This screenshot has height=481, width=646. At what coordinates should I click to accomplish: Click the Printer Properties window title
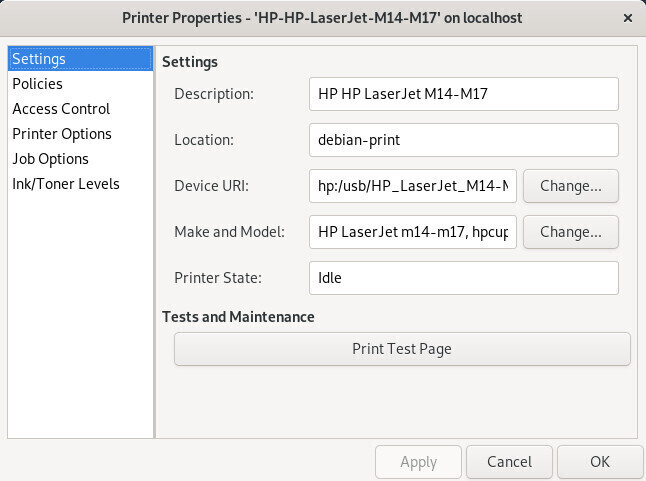[322, 18]
